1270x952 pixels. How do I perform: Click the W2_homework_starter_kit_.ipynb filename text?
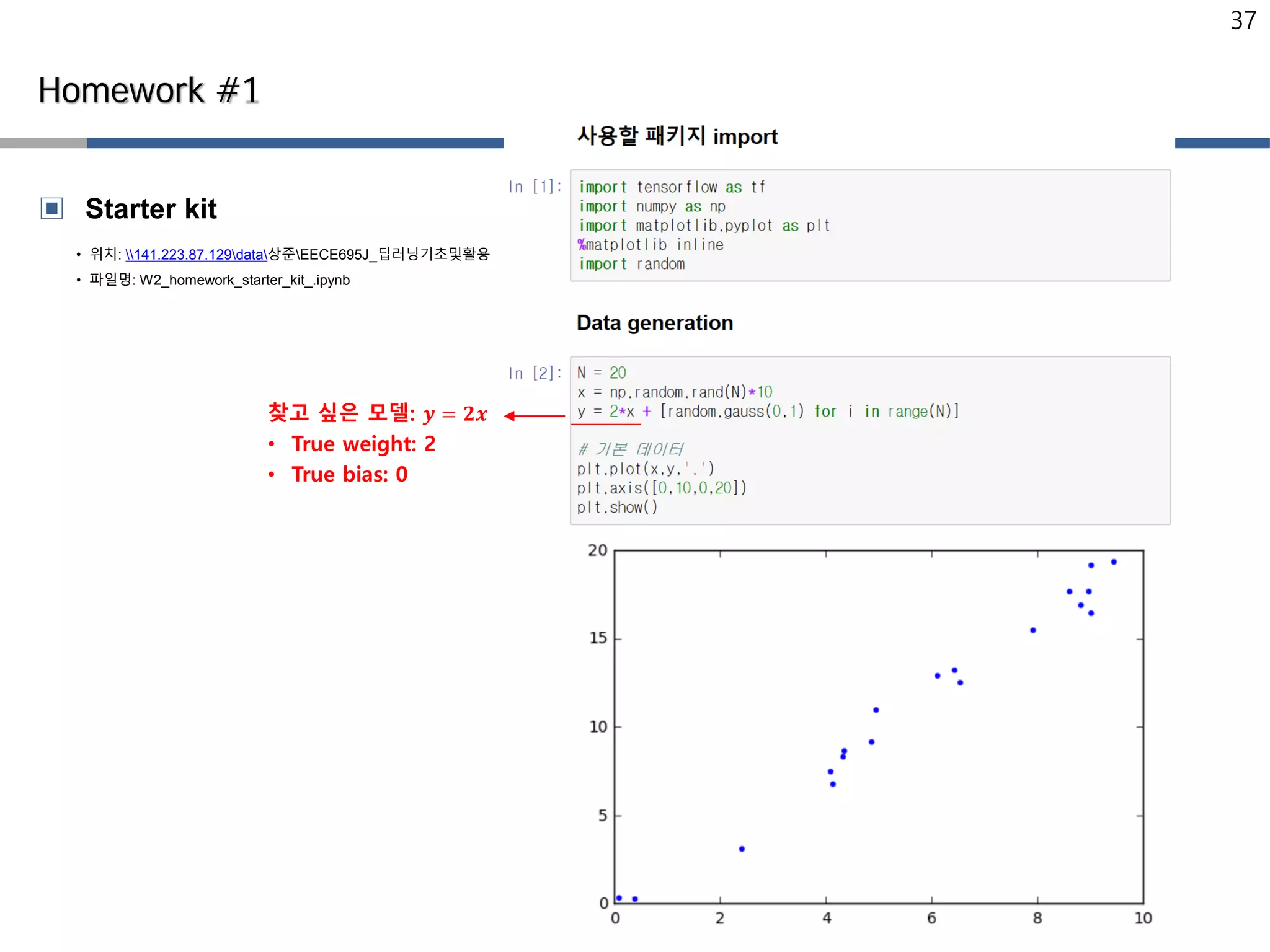pos(244,280)
